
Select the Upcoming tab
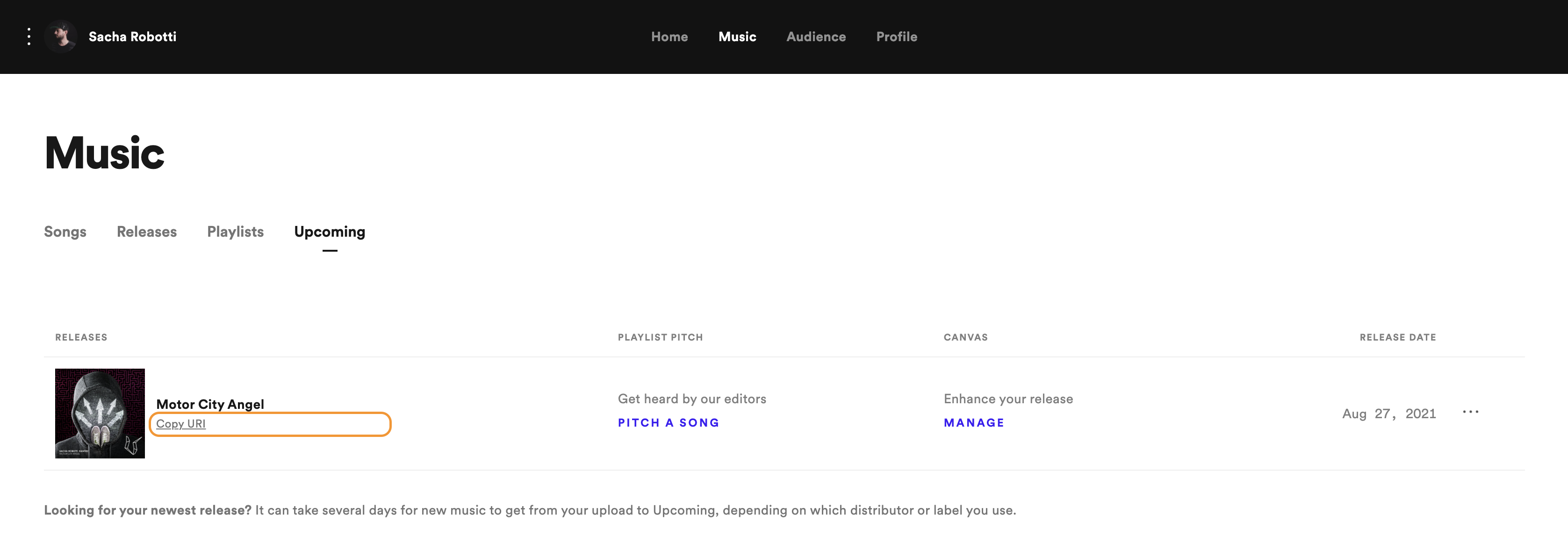[x=329, y=232]
